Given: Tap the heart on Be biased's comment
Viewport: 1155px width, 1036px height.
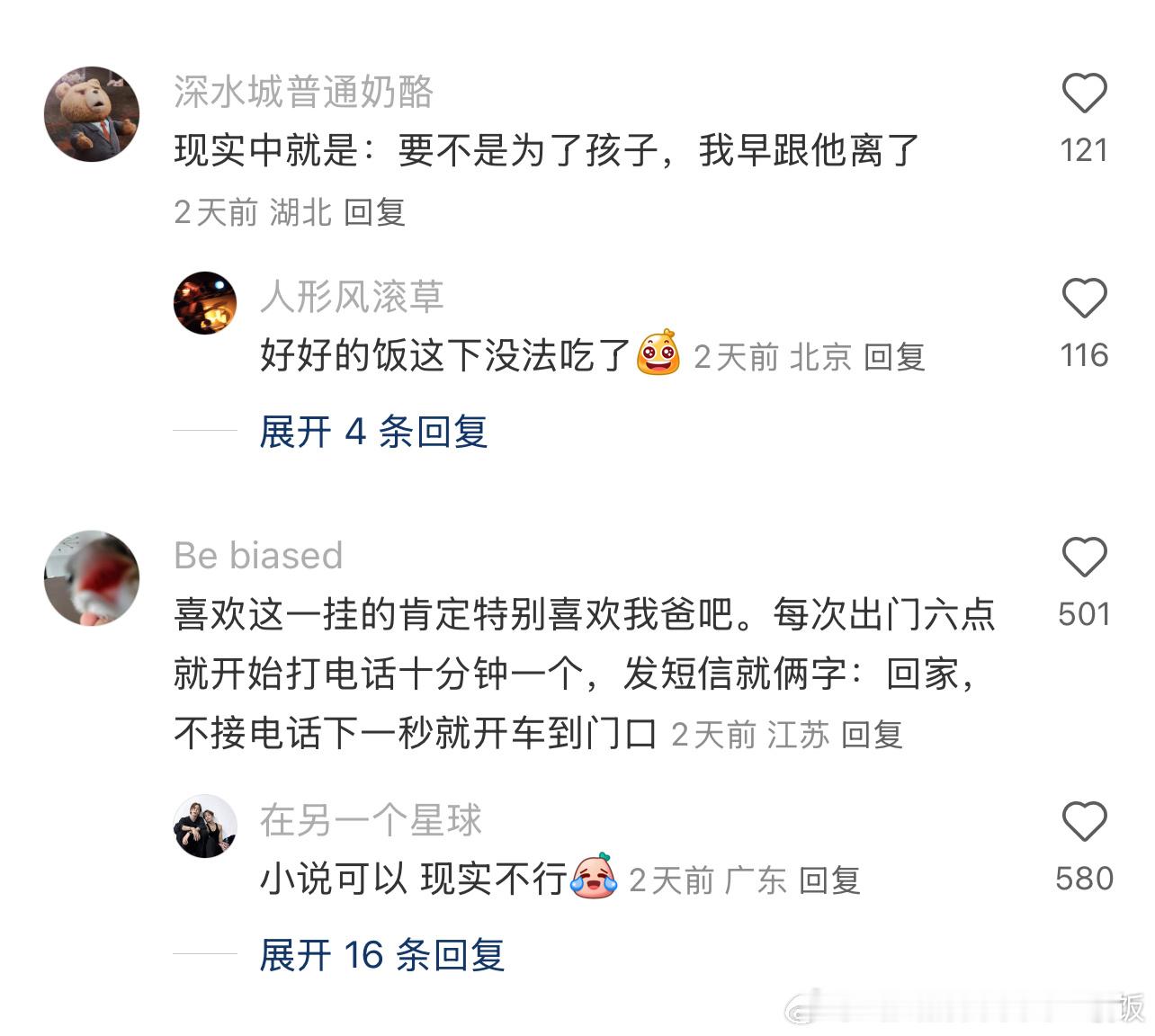Looking at the screenshot, I should [1084, 558].
